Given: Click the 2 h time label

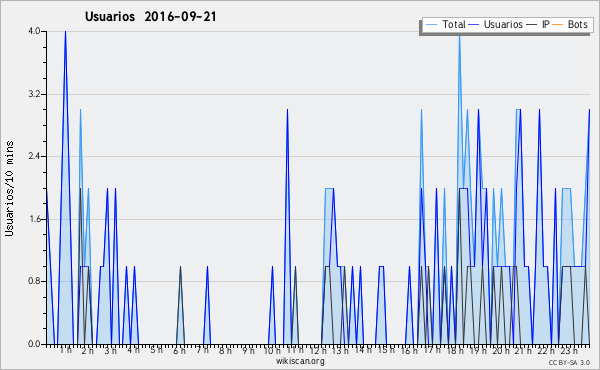Looking at the screenshot, I should click(x=88, y=350).
